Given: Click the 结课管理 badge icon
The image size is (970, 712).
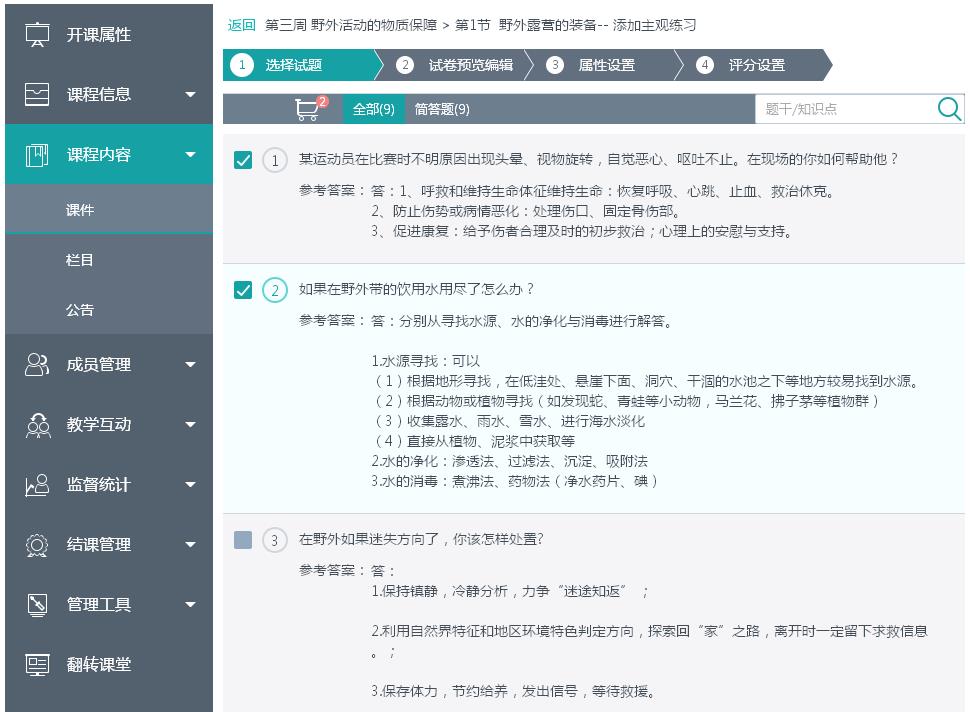Looking at the screenshot, I should pyautogui.click(x=37, y=545).
